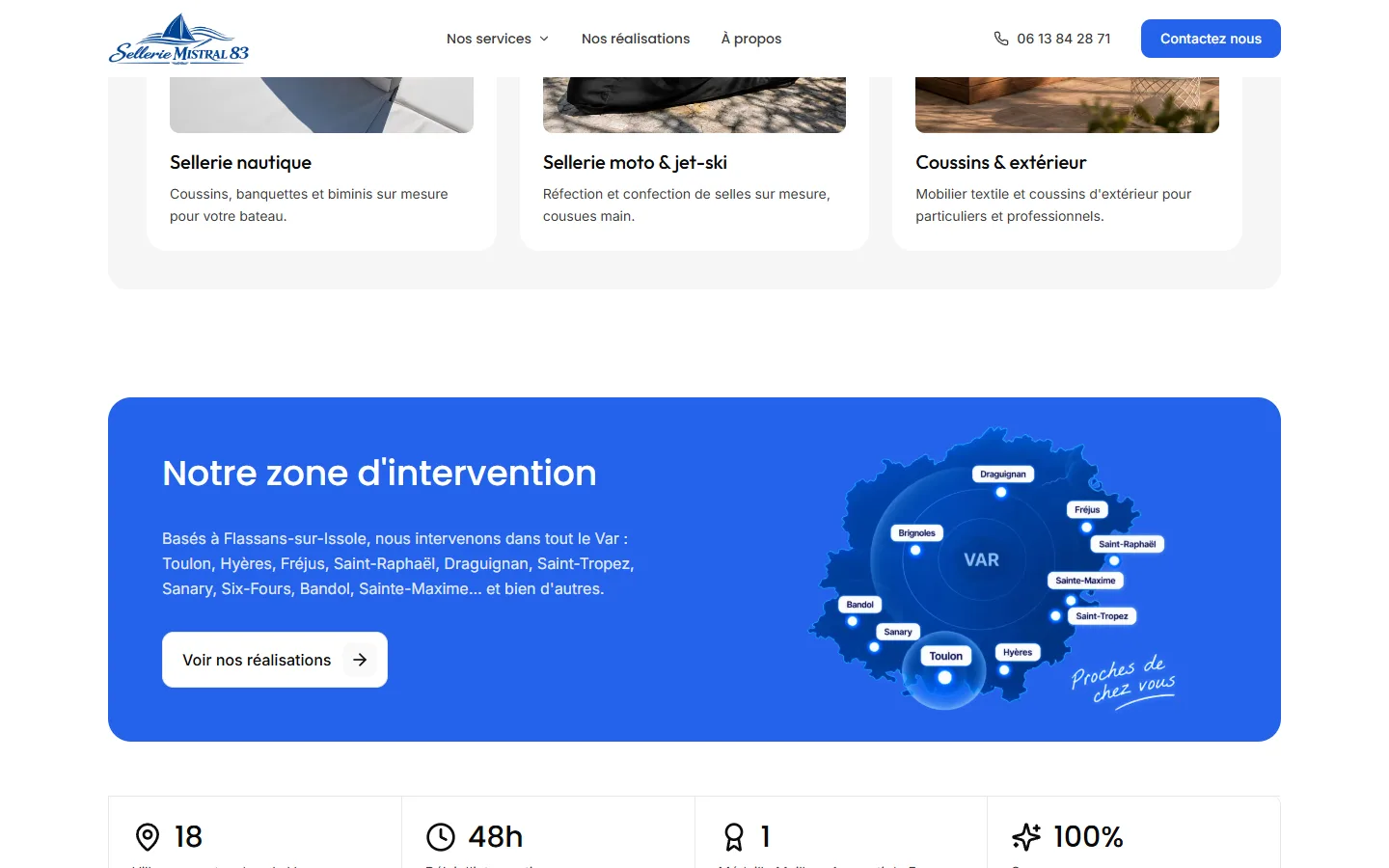The image size is (1389, 868).
Task: Click the Coussins & extérieur card image
Action: click(1067, 105)
